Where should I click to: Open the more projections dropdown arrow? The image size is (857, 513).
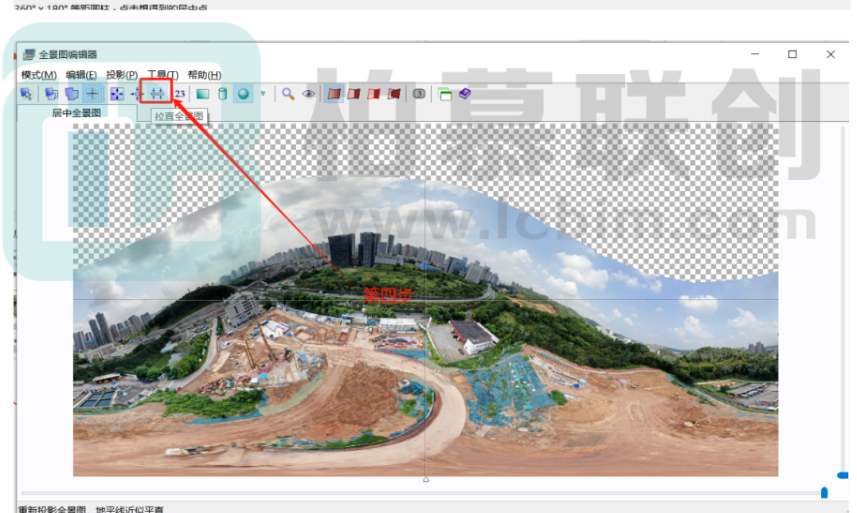(x=263, y=93)
